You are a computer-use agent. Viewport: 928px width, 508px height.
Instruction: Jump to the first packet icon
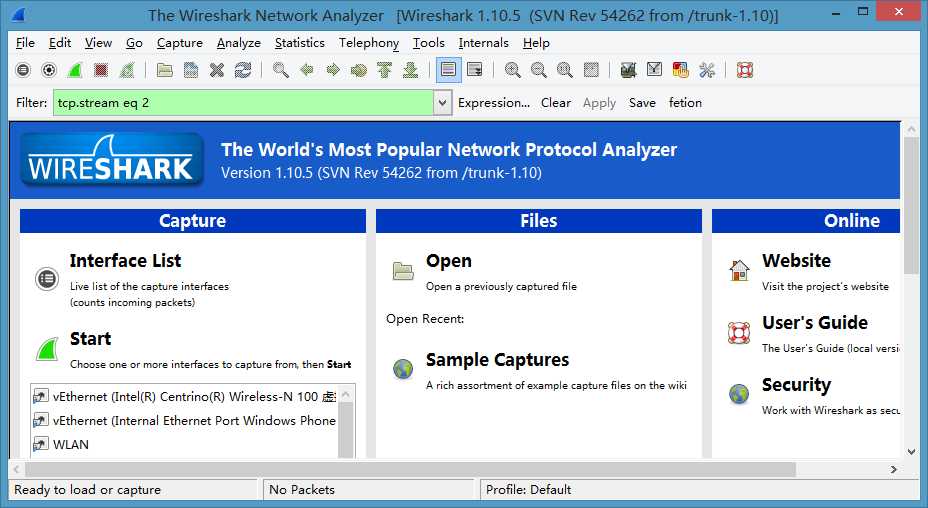click(385, 70)
